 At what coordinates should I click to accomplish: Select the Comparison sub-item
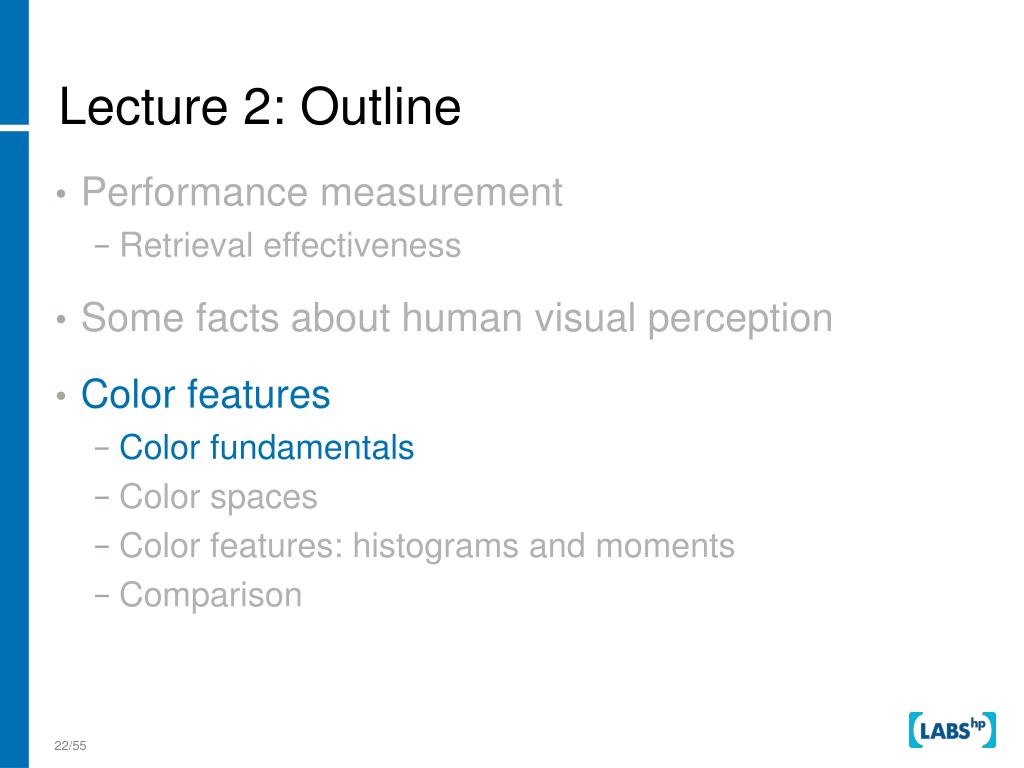210,596
